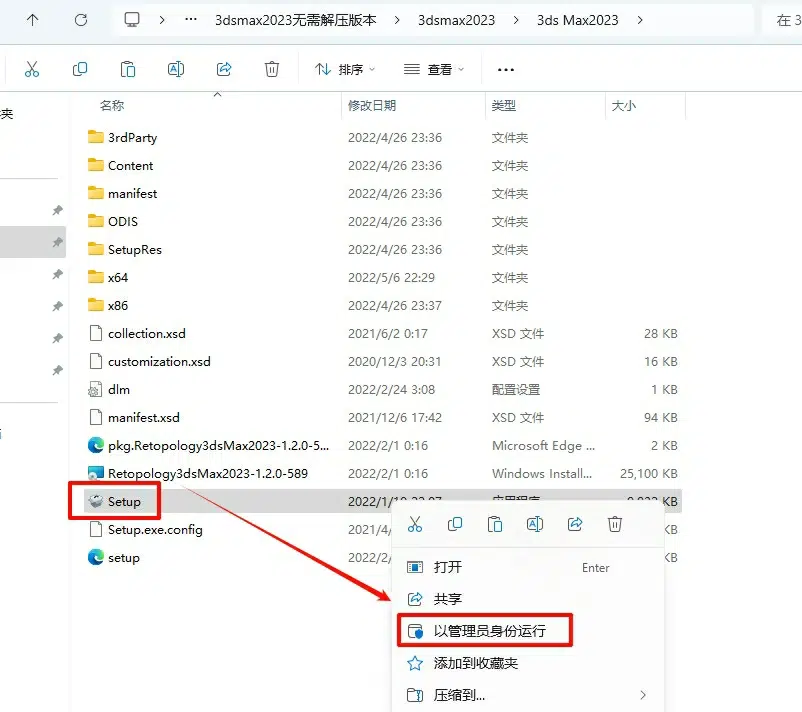Viewport: 802px width, 712px height.
Task: Choose 添加到收藏夹 from the context menu
Action: pos(475,663)
